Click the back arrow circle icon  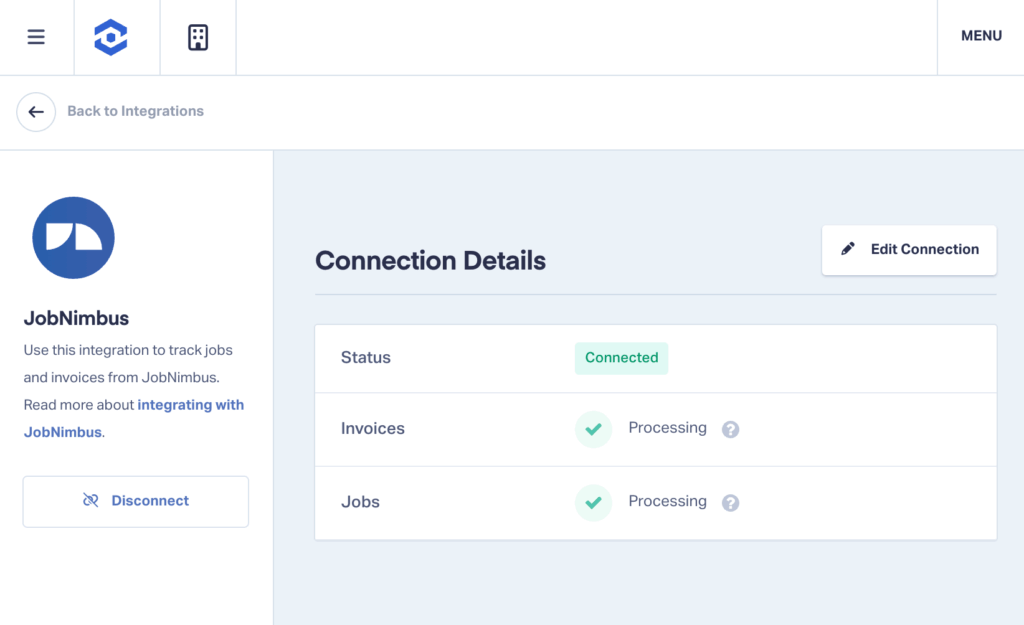[36, 111]
